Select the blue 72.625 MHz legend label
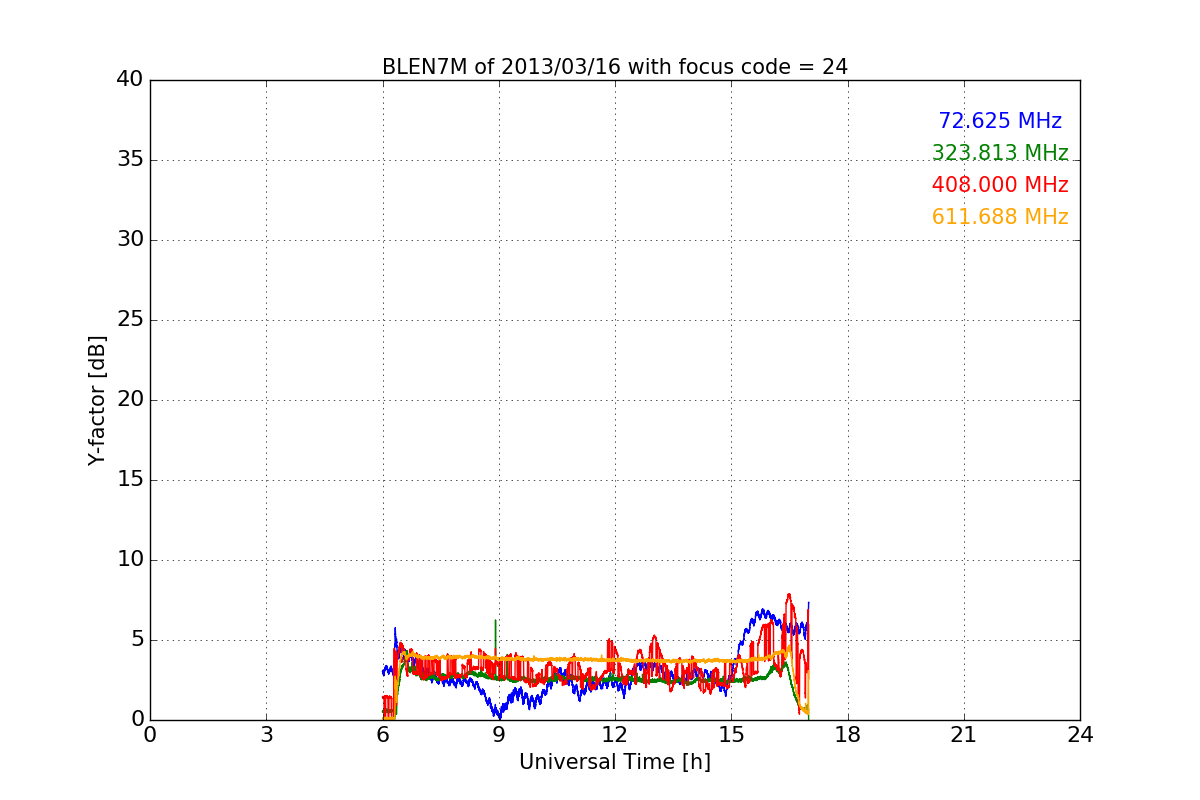The height and width of the screenshot is (800, 1200). point(1000,121)
